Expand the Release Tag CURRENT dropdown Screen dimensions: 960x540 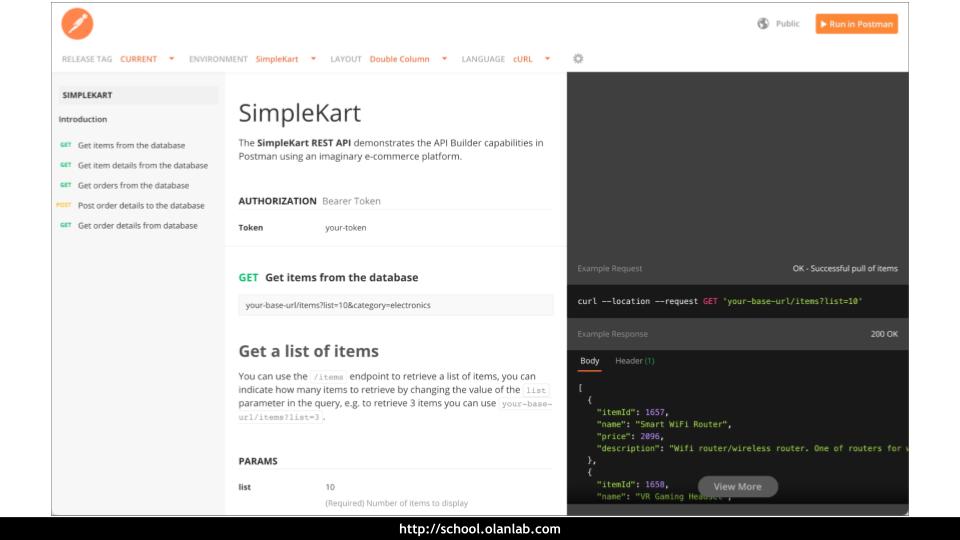tap(147, 59)
